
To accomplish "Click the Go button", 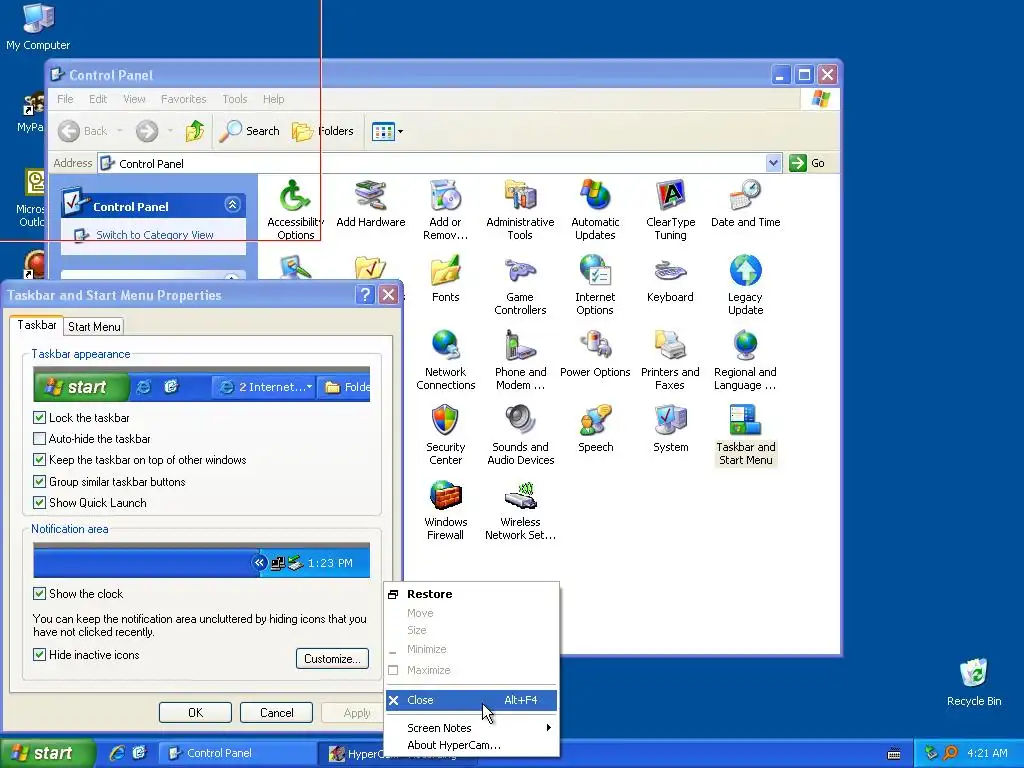I will pos(807,163).
